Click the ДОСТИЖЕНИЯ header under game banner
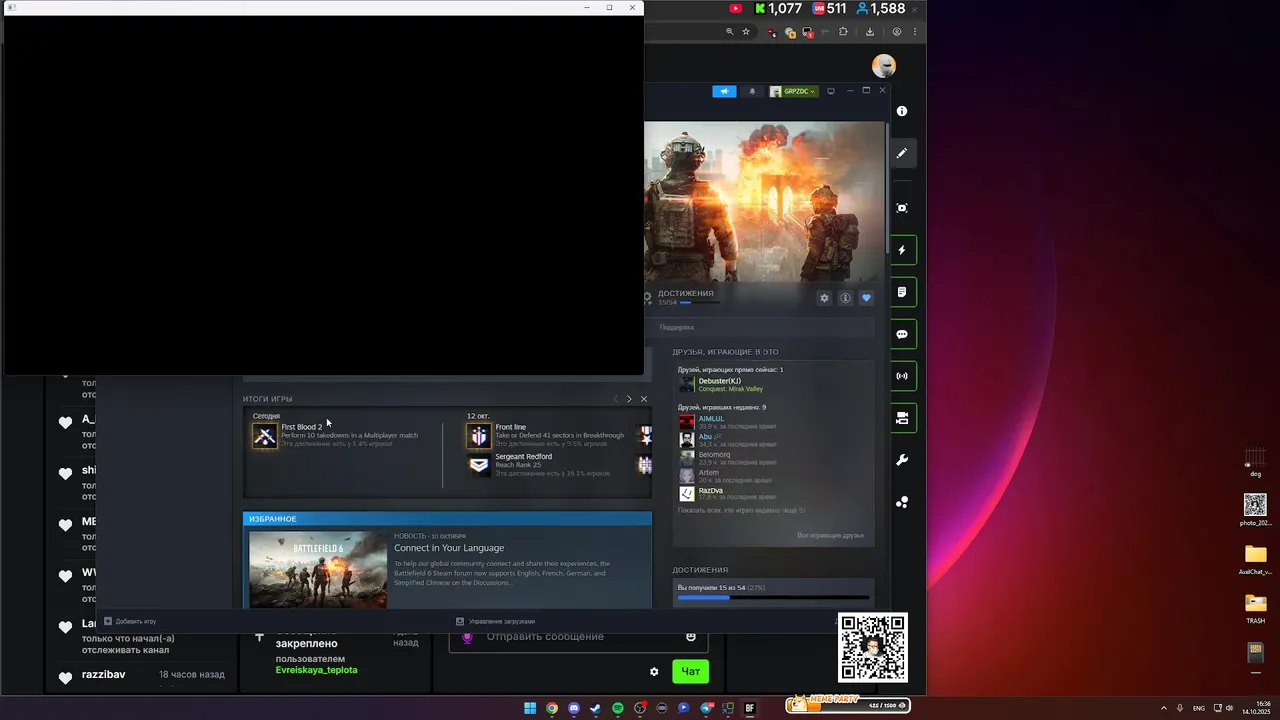Image resolution: width=1280 pixels, height=720 pixels. click(686, 293)
